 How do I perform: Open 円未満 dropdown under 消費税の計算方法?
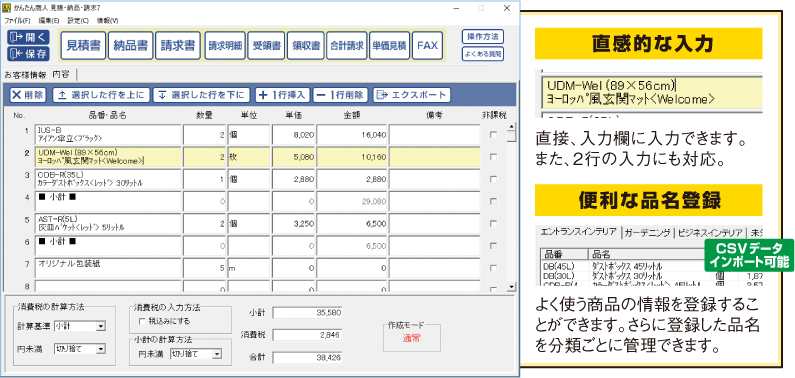[x=80, y=349]
